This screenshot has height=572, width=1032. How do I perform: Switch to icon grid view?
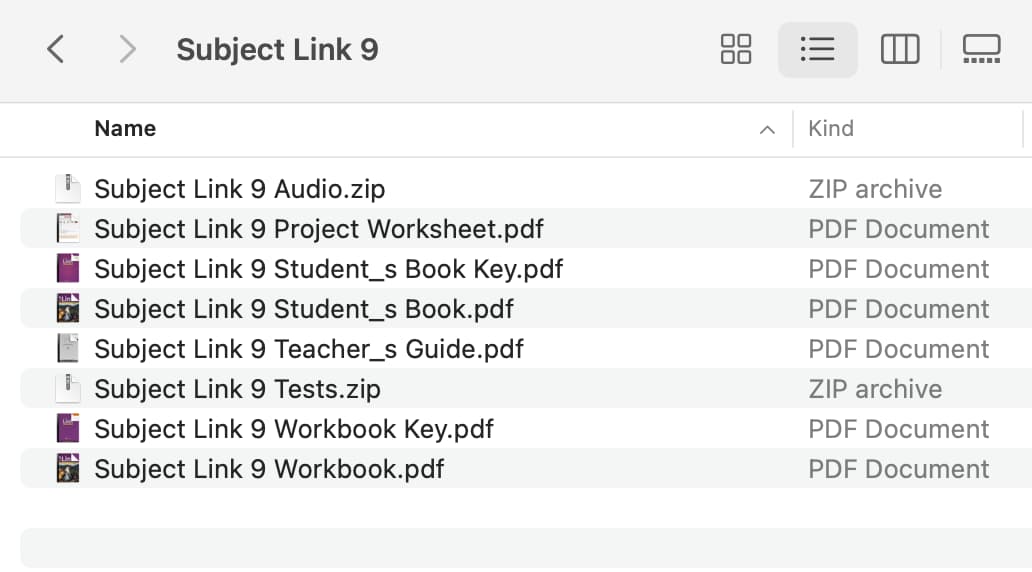736,49
